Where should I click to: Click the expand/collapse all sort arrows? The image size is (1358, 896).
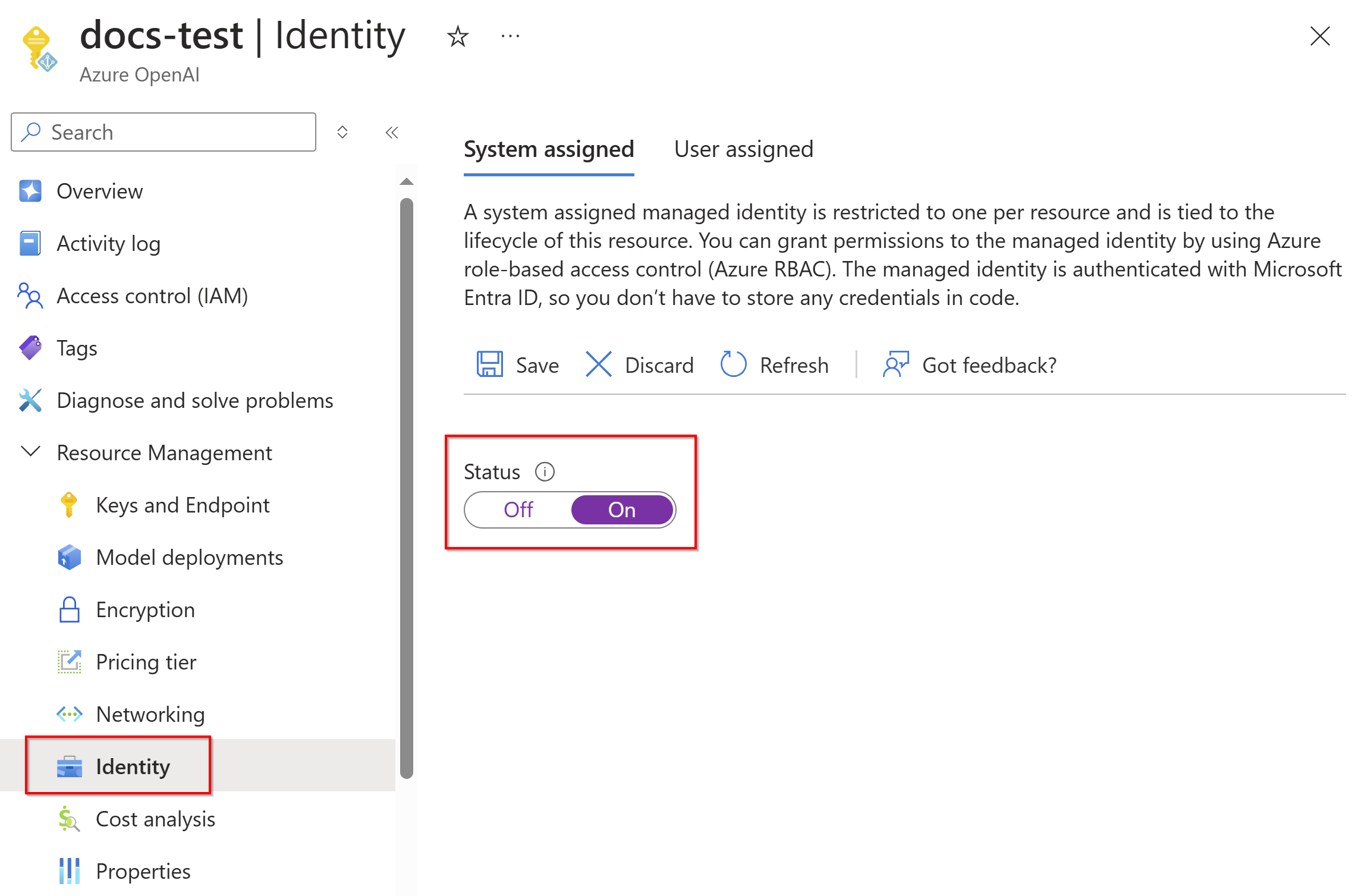(342, 132)
